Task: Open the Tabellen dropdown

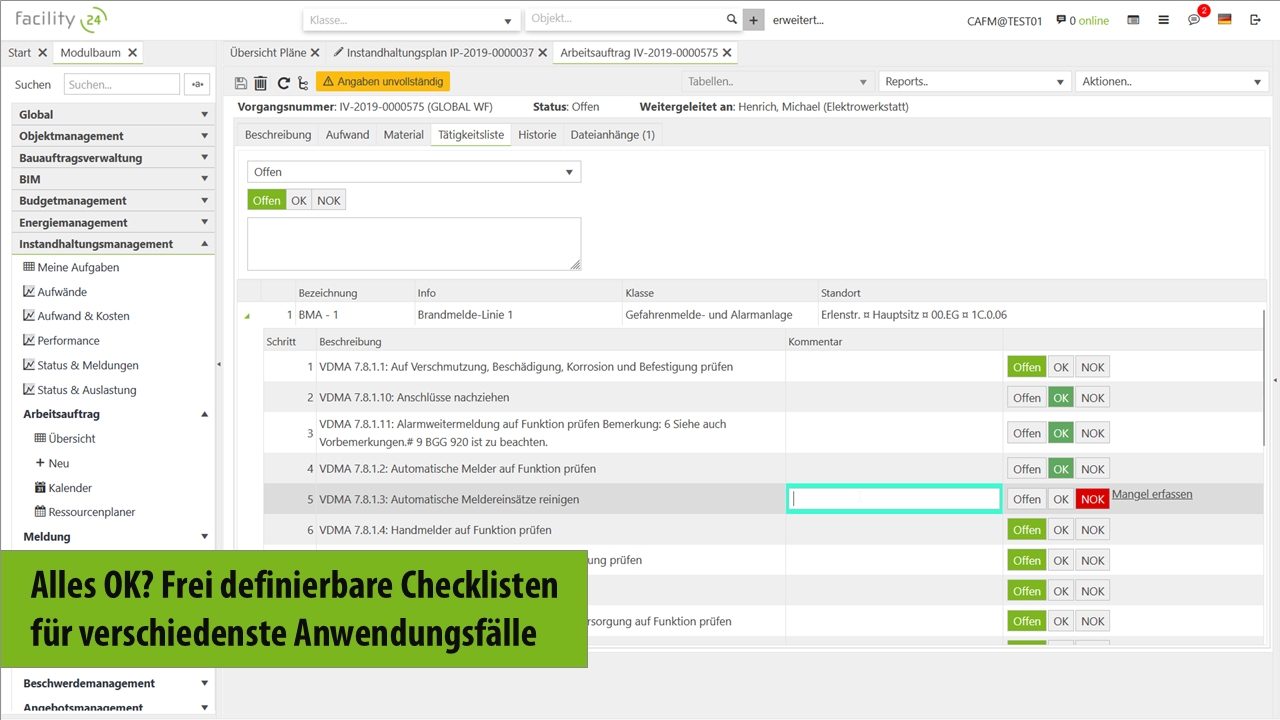Action: 777,82
